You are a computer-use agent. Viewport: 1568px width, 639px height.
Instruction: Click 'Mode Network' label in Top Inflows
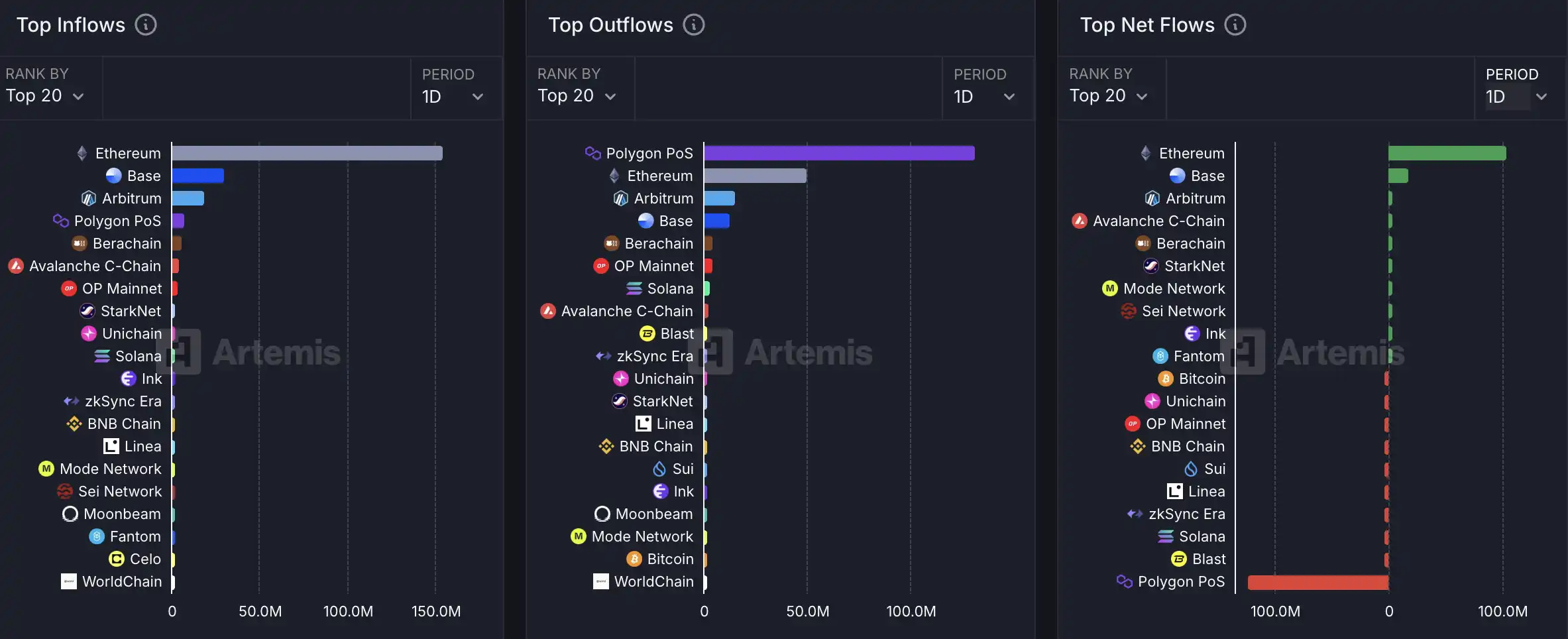pos(111,469)
